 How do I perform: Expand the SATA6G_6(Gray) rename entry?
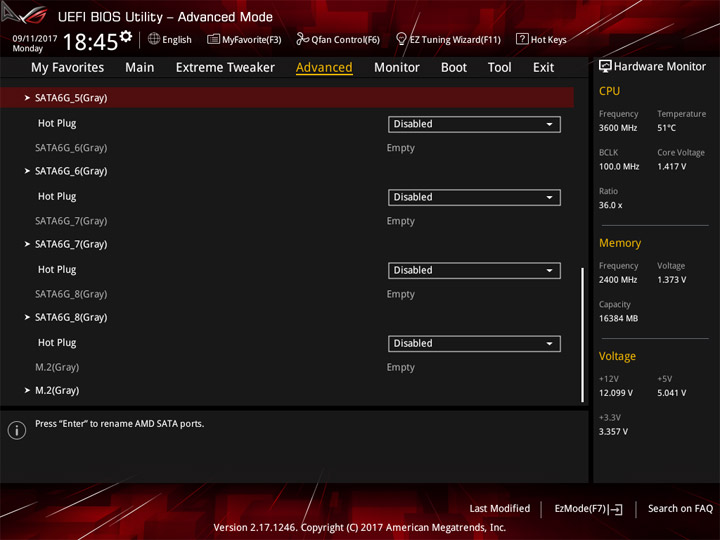pos(71,171)
